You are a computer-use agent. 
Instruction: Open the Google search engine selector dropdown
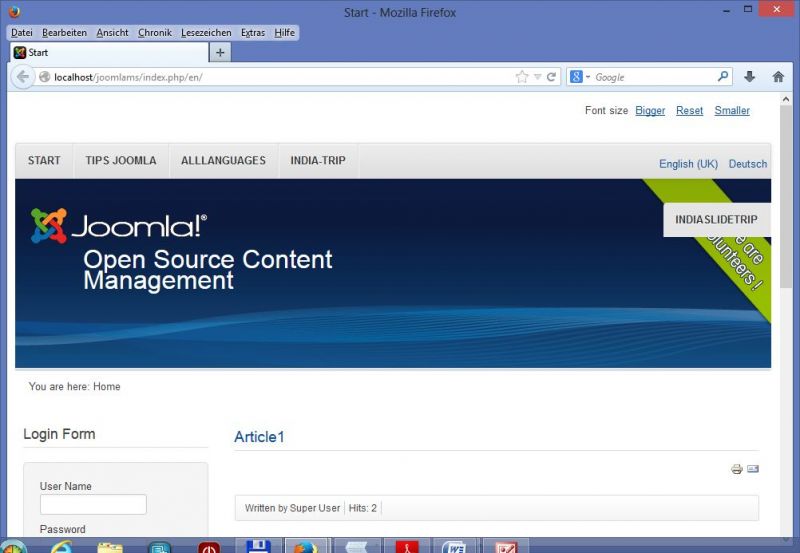[580, 77]
